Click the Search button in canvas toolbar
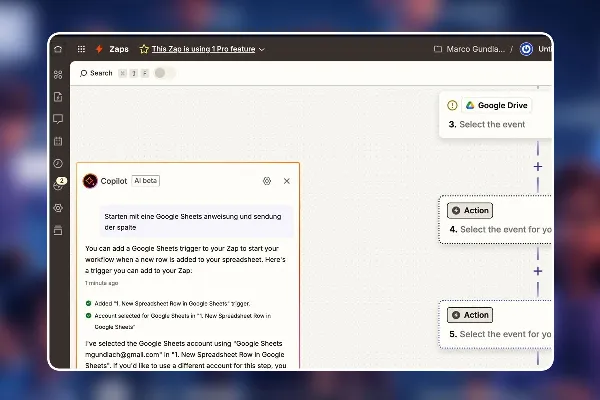The height and width of the screenshot is (400, 600). 96,73
